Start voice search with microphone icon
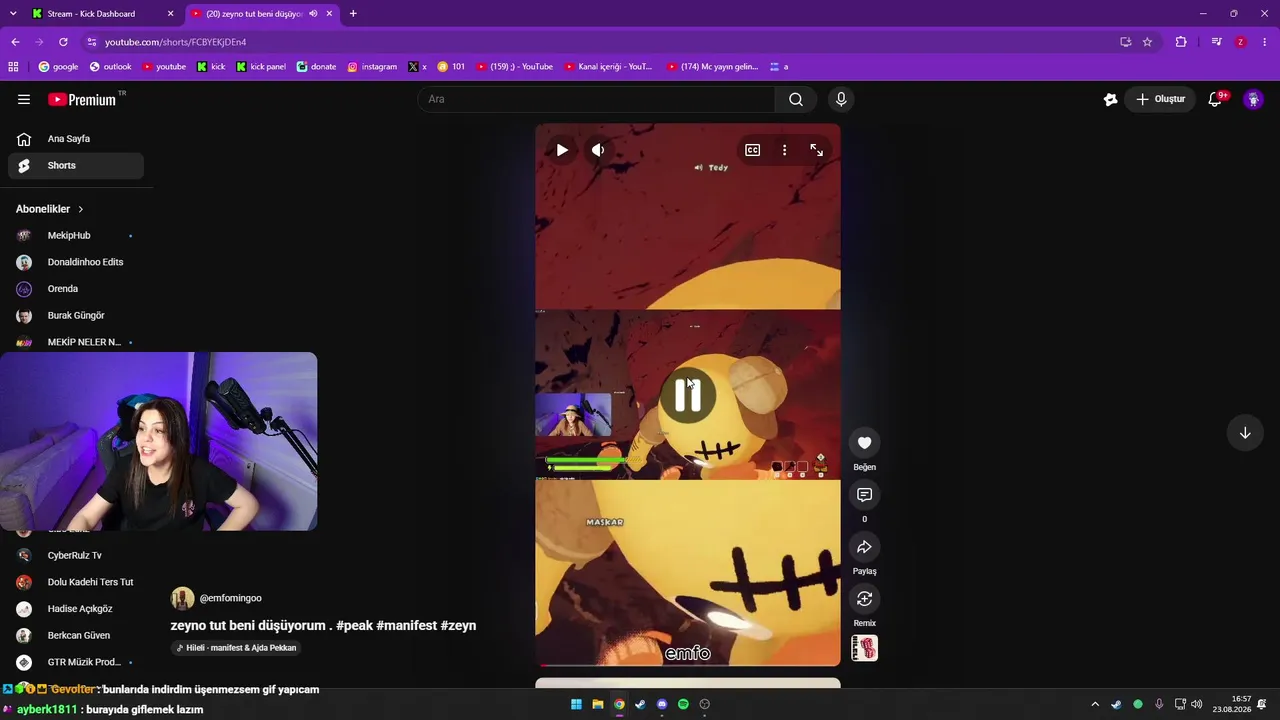Screen dimensions: 1280x720 coord(841,99)
